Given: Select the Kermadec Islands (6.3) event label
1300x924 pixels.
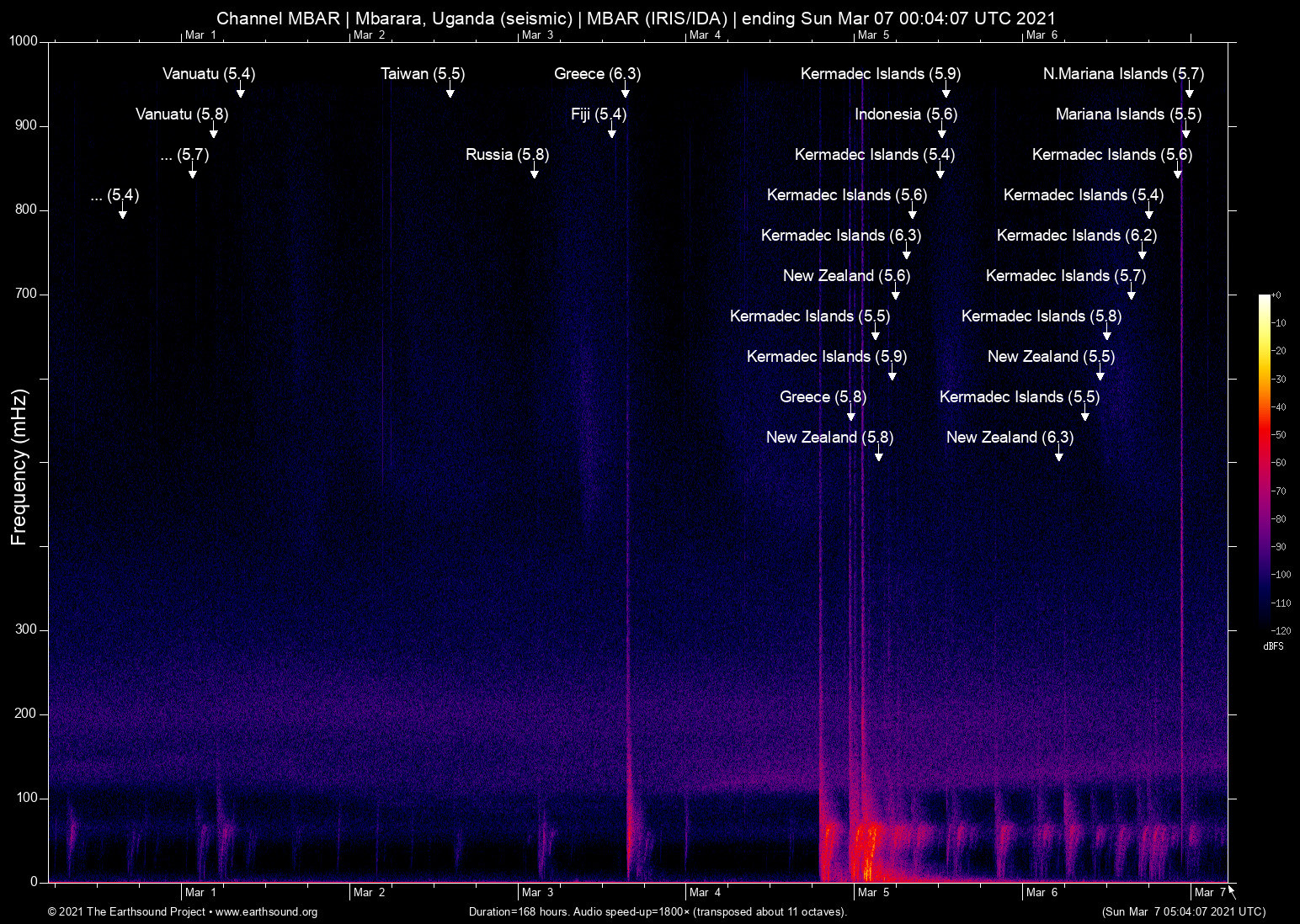Looking at the screenshot, I should (x=840, y=236).
